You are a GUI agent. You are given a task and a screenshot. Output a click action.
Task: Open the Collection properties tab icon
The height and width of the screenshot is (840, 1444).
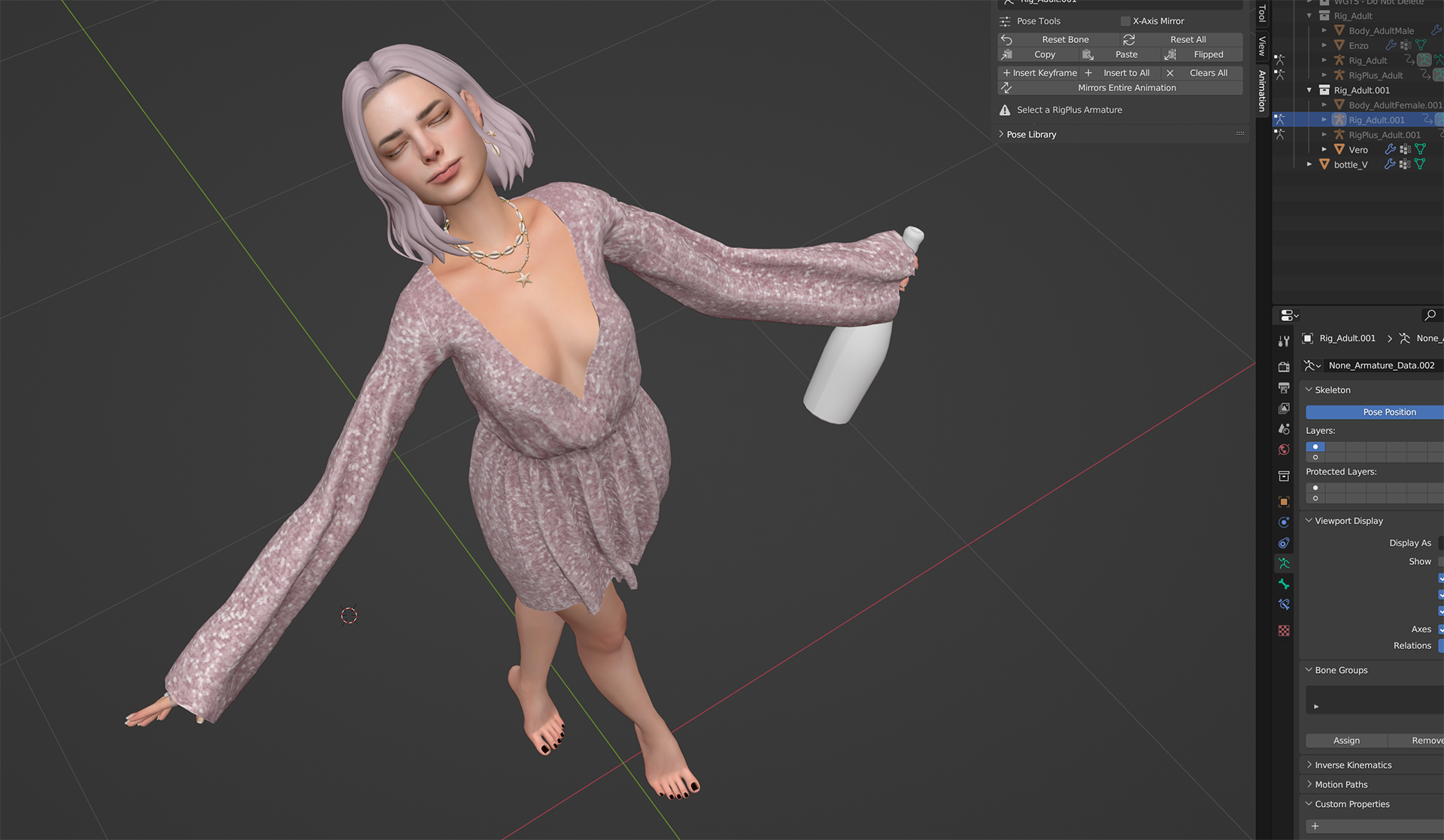tap(1284, 476)
